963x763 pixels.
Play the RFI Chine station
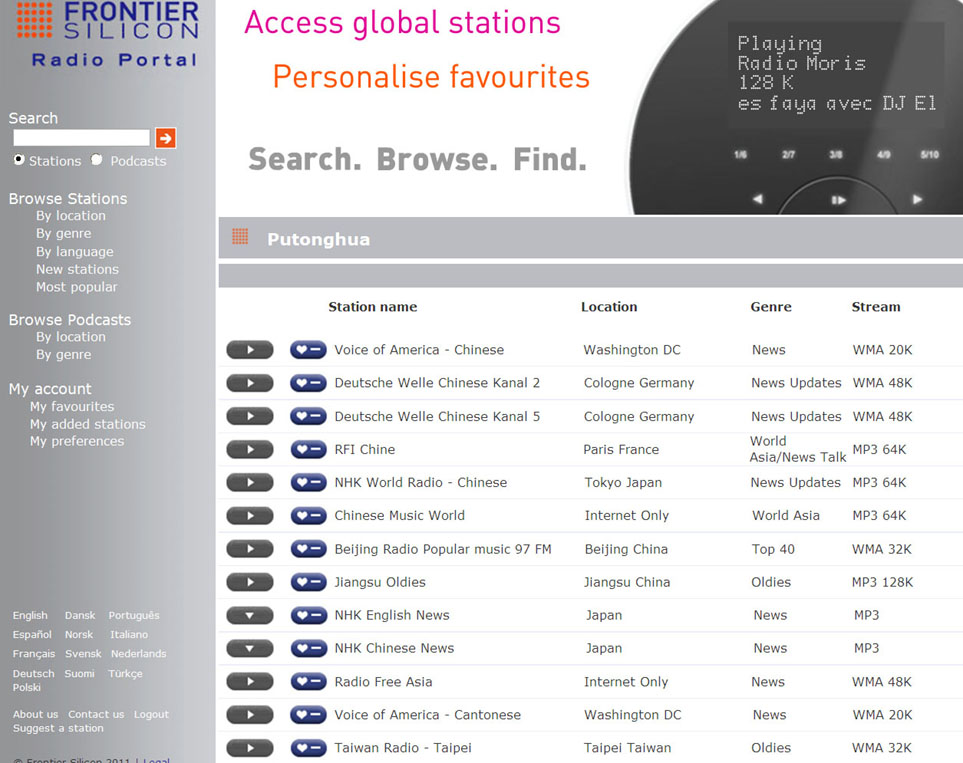coord(249,450)
